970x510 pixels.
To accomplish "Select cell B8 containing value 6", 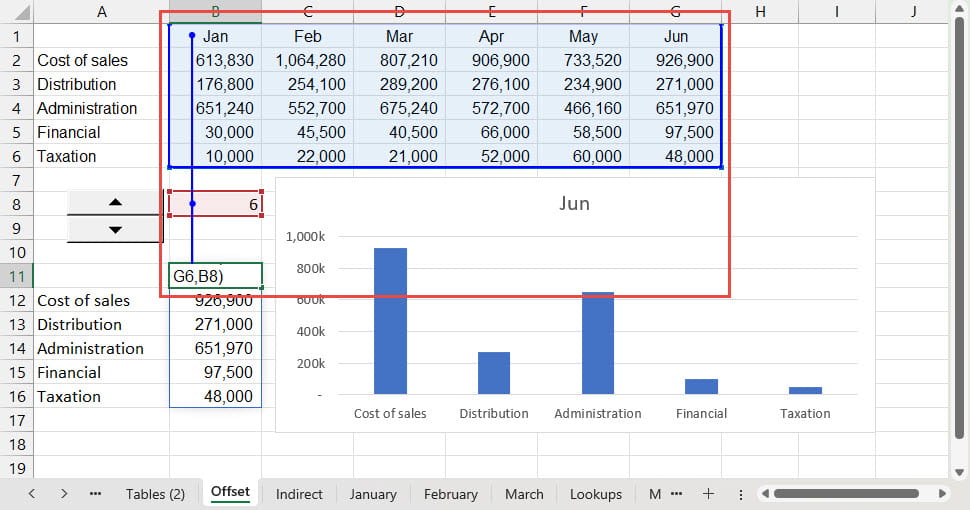I will coord(216,204).
